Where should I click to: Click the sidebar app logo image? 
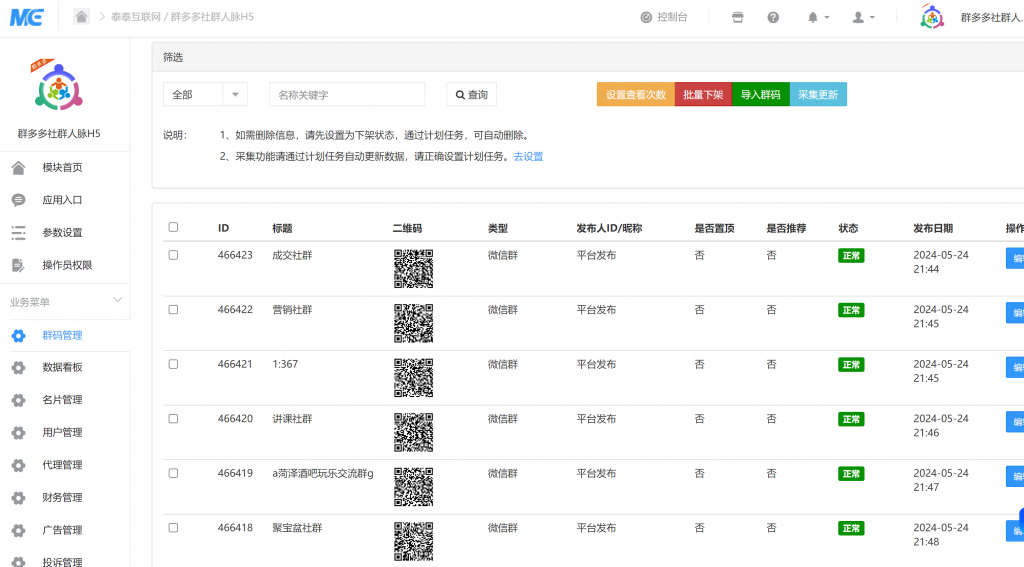pos(57,86)
